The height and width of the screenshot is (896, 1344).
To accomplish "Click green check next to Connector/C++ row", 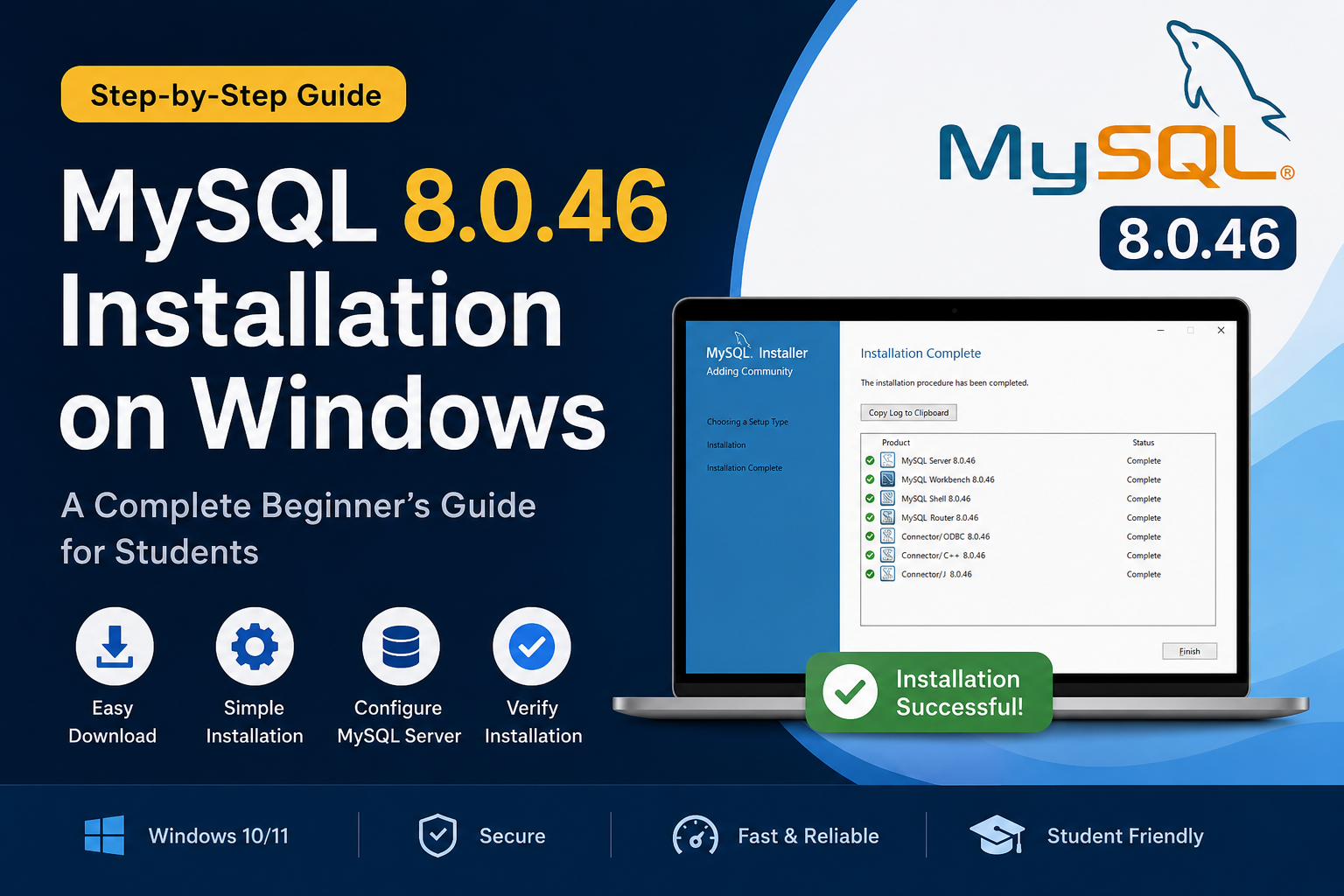I will coord(870,556).
